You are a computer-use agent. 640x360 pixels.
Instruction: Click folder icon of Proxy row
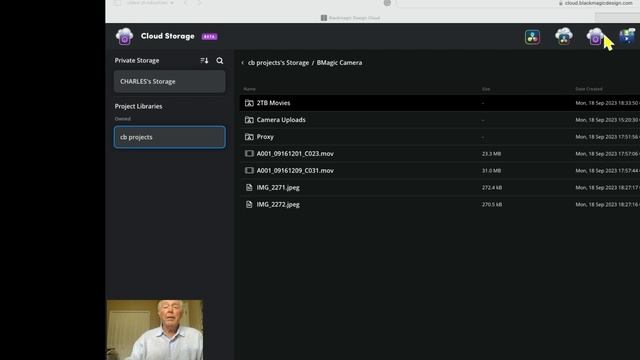pyautogui.click(x=249, y=137)
